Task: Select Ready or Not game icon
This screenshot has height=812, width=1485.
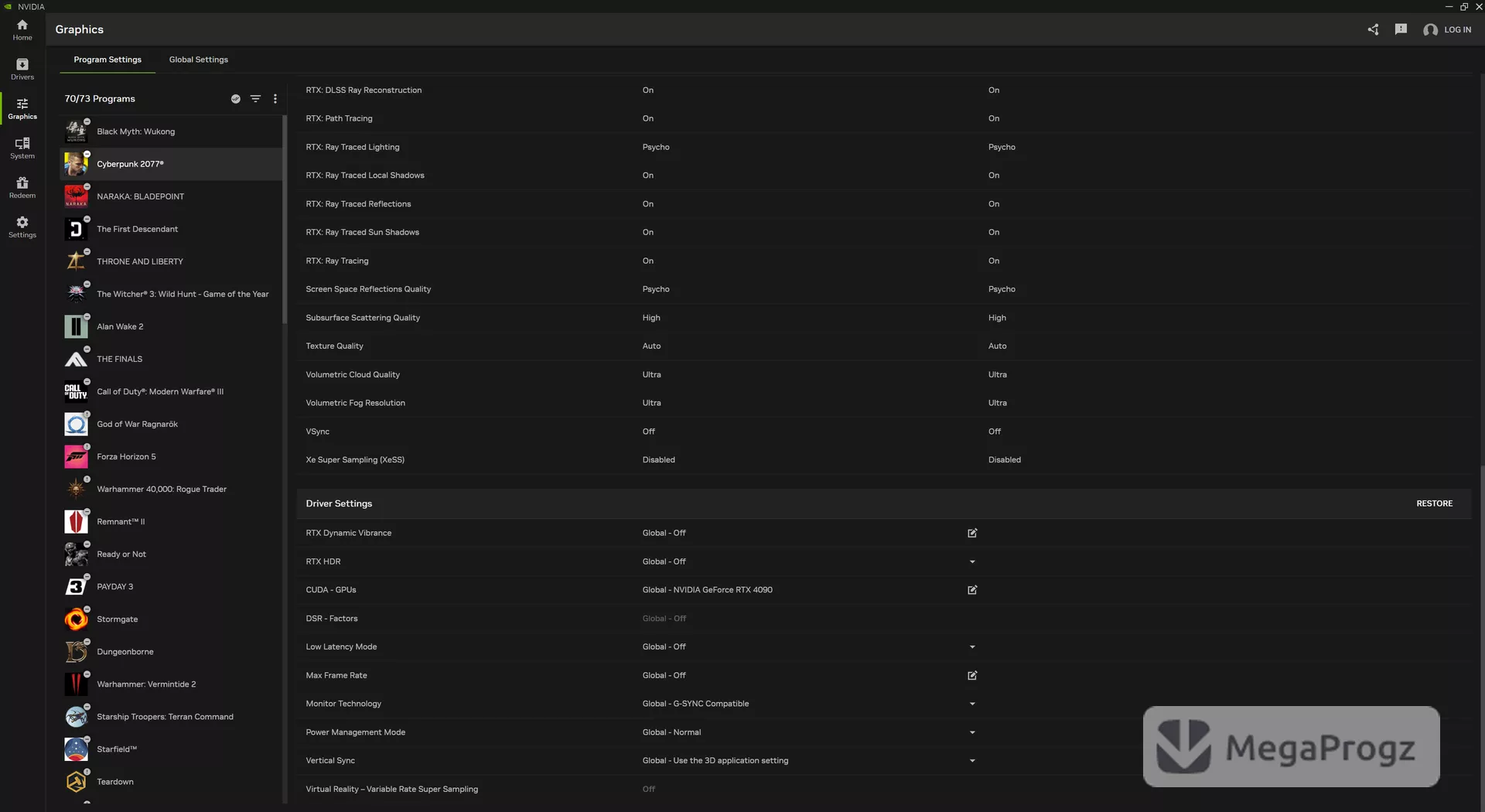Action: pyautogui.click(x=76, y=554)
